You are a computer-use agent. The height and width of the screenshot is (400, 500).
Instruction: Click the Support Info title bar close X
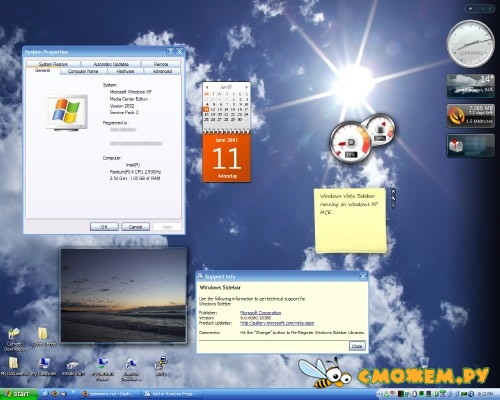(363, 276)
